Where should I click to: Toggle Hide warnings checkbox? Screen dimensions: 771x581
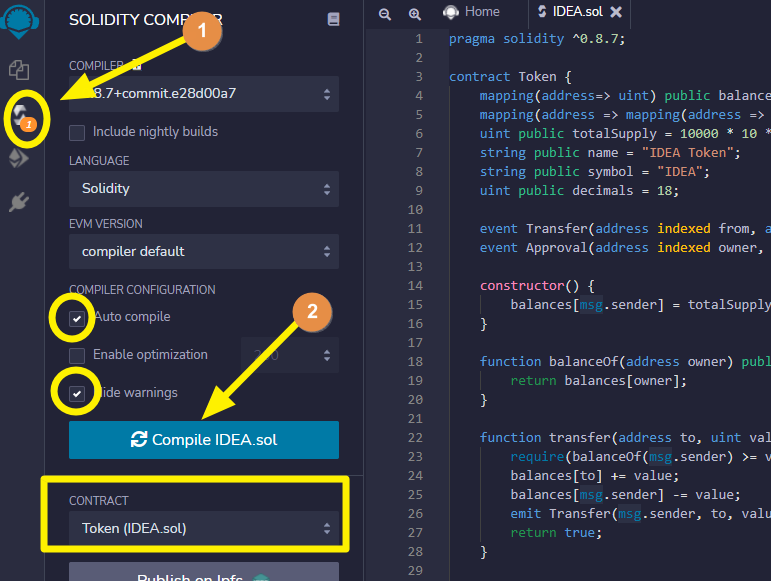point(77,393)
